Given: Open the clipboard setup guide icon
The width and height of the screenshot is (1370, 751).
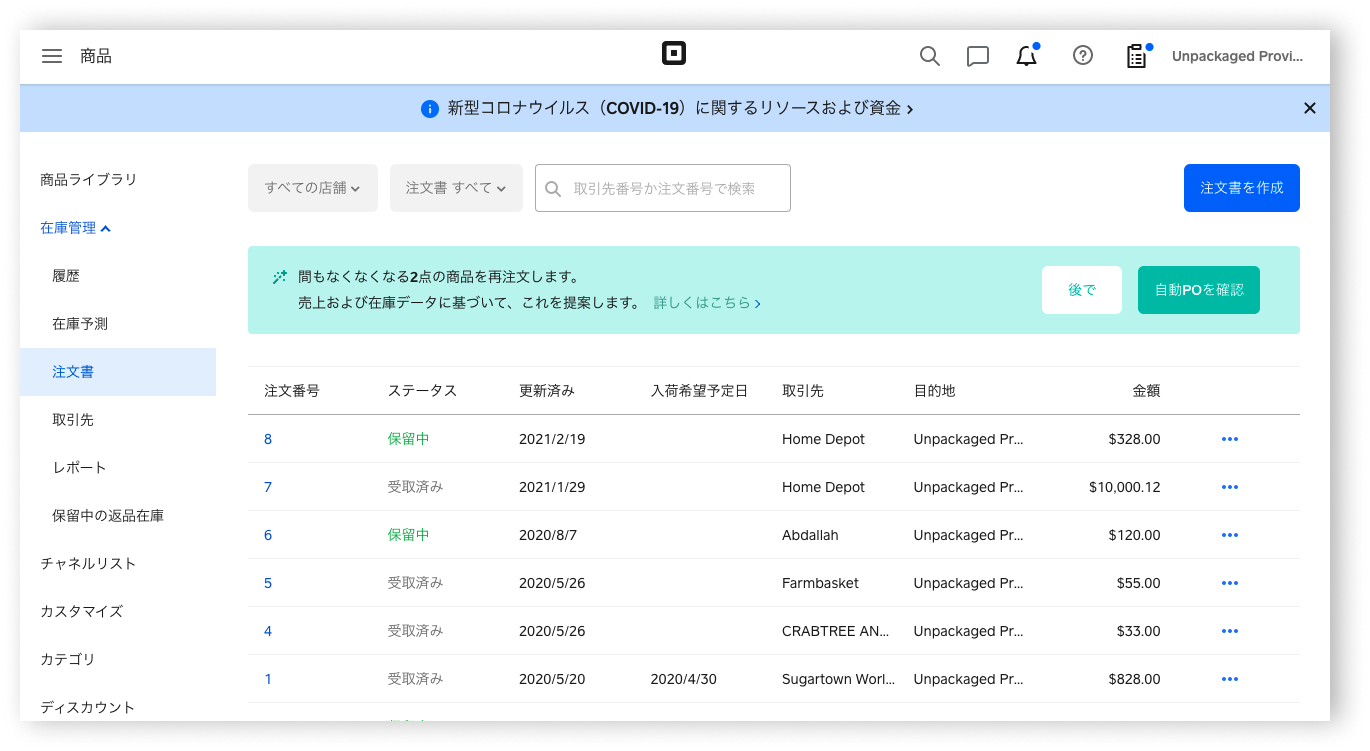Looking at the screenshot, I should coord(1137,56).
